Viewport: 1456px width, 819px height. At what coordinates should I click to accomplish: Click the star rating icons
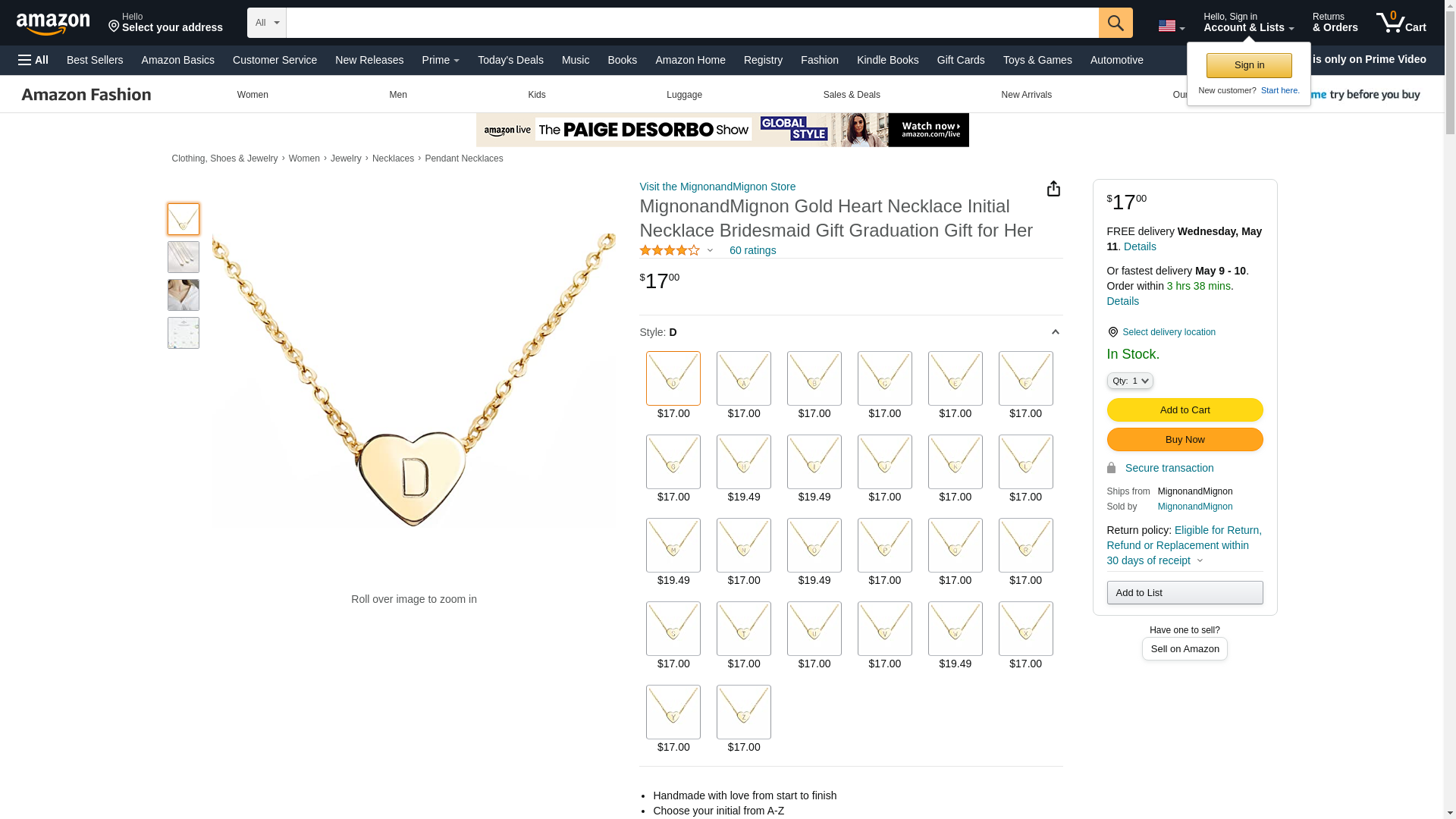pos(670,250)
